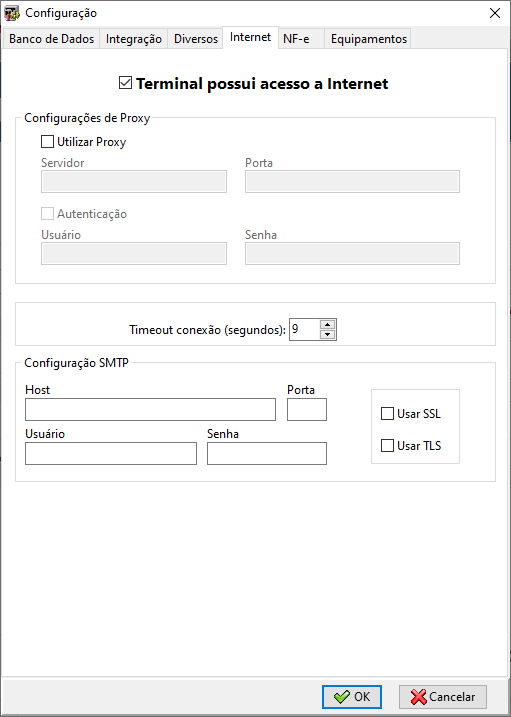Check the Usar SSL option
Image resolution: width=511 pixels, height=717 pixels.
tap(387, 414)
